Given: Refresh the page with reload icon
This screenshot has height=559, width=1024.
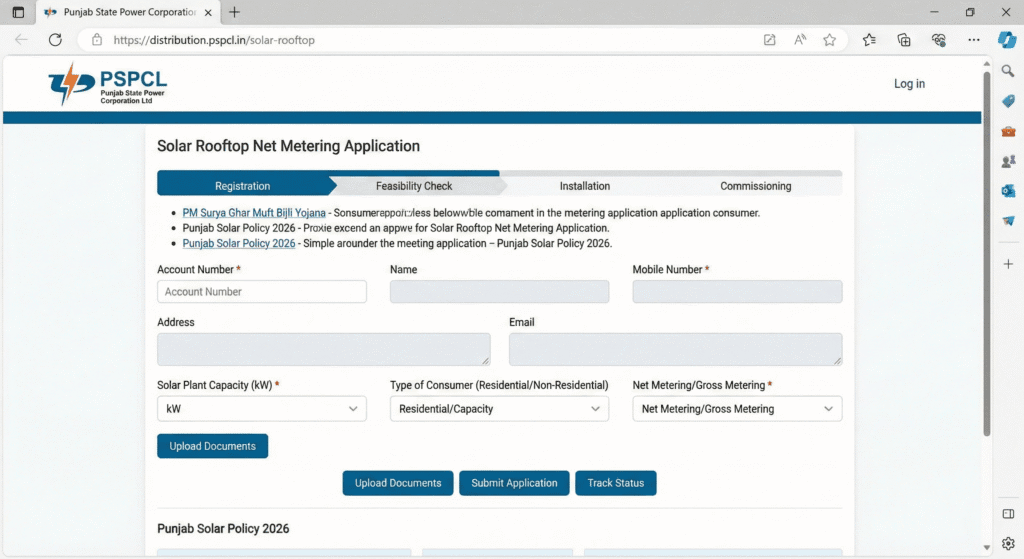Looking at the screenshot, I should (55, 40).
